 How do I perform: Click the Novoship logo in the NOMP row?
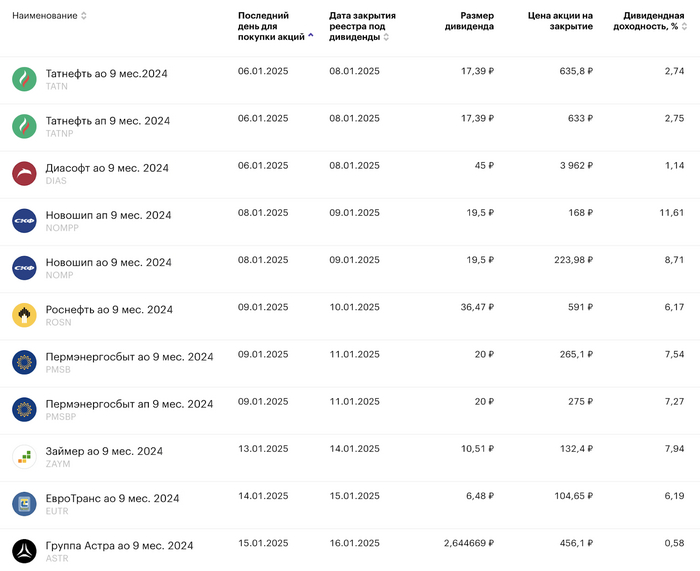pos(24,268)
